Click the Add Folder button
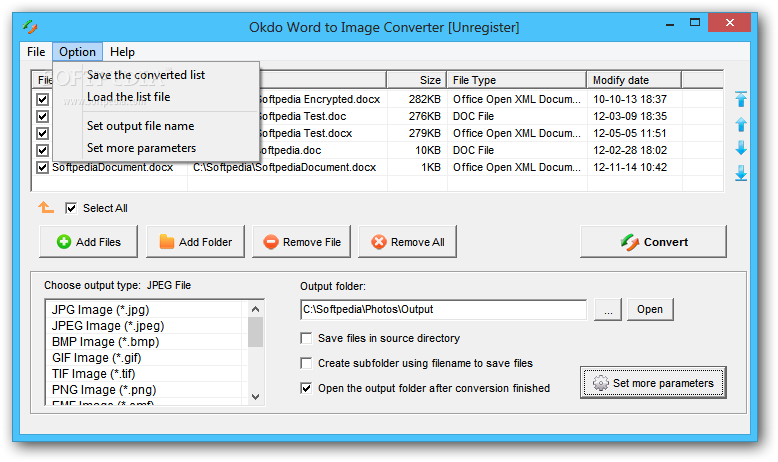Screen dimensions: 778x462 pos(195,242)
